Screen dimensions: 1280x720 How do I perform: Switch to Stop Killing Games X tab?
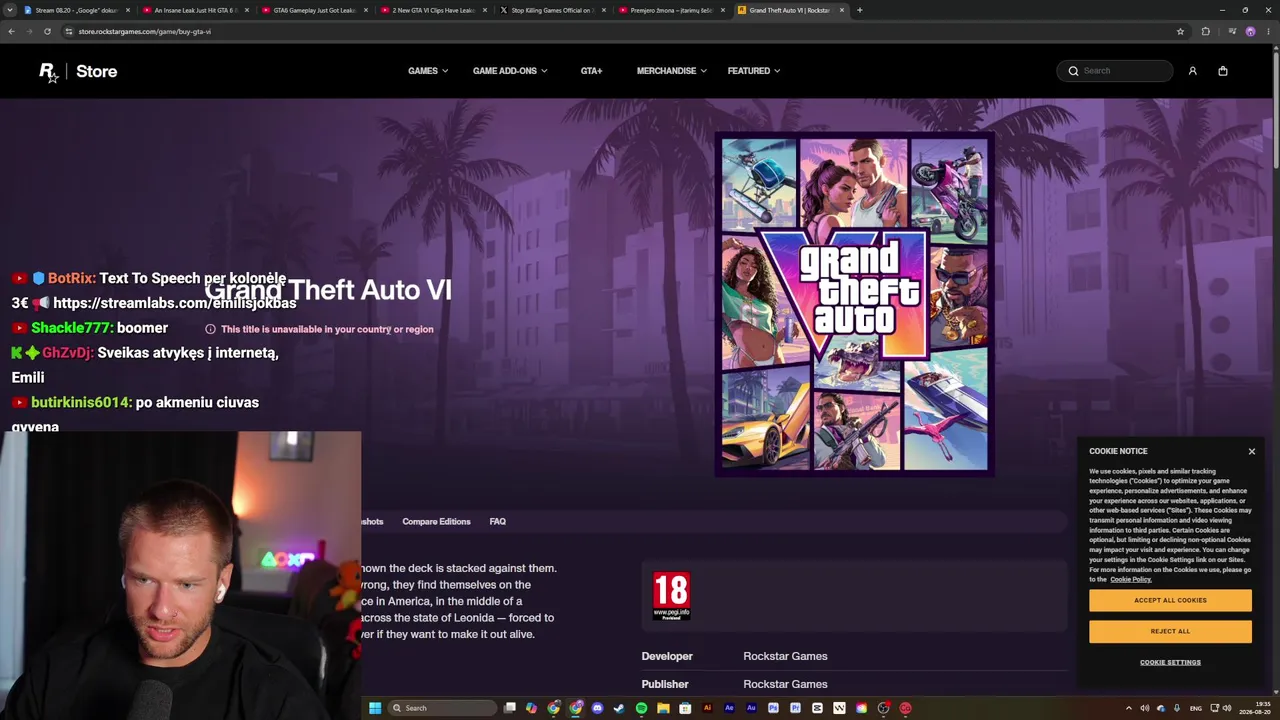tap(551, 10)
